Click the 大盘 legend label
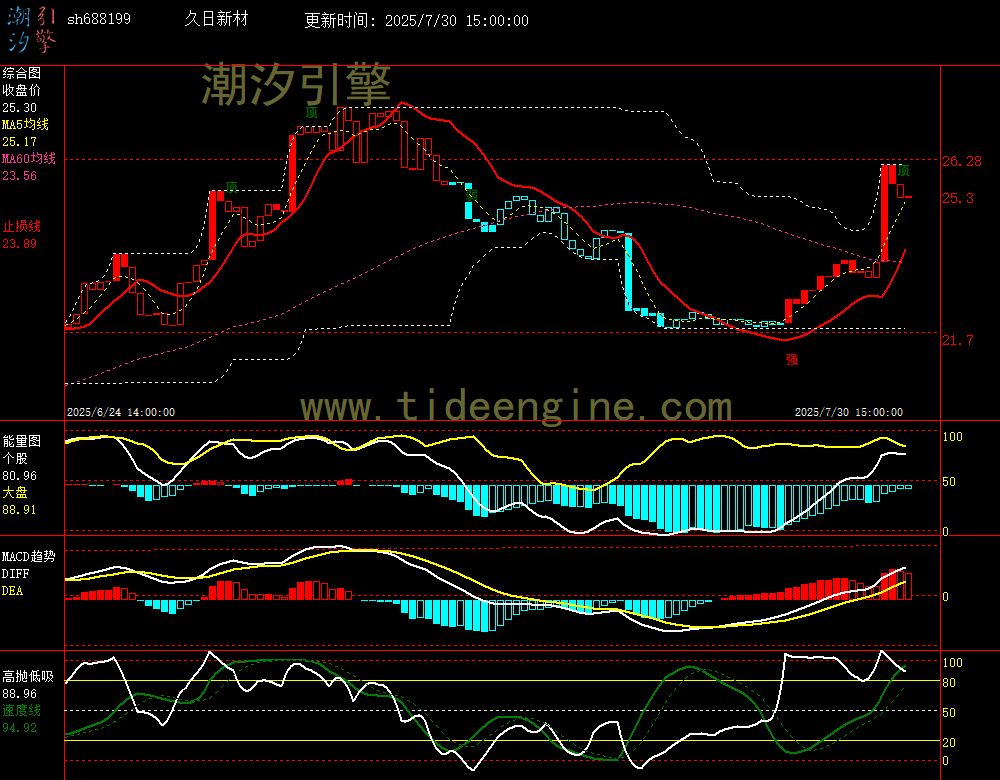The image size is (1000, 780). pos(15,492)
